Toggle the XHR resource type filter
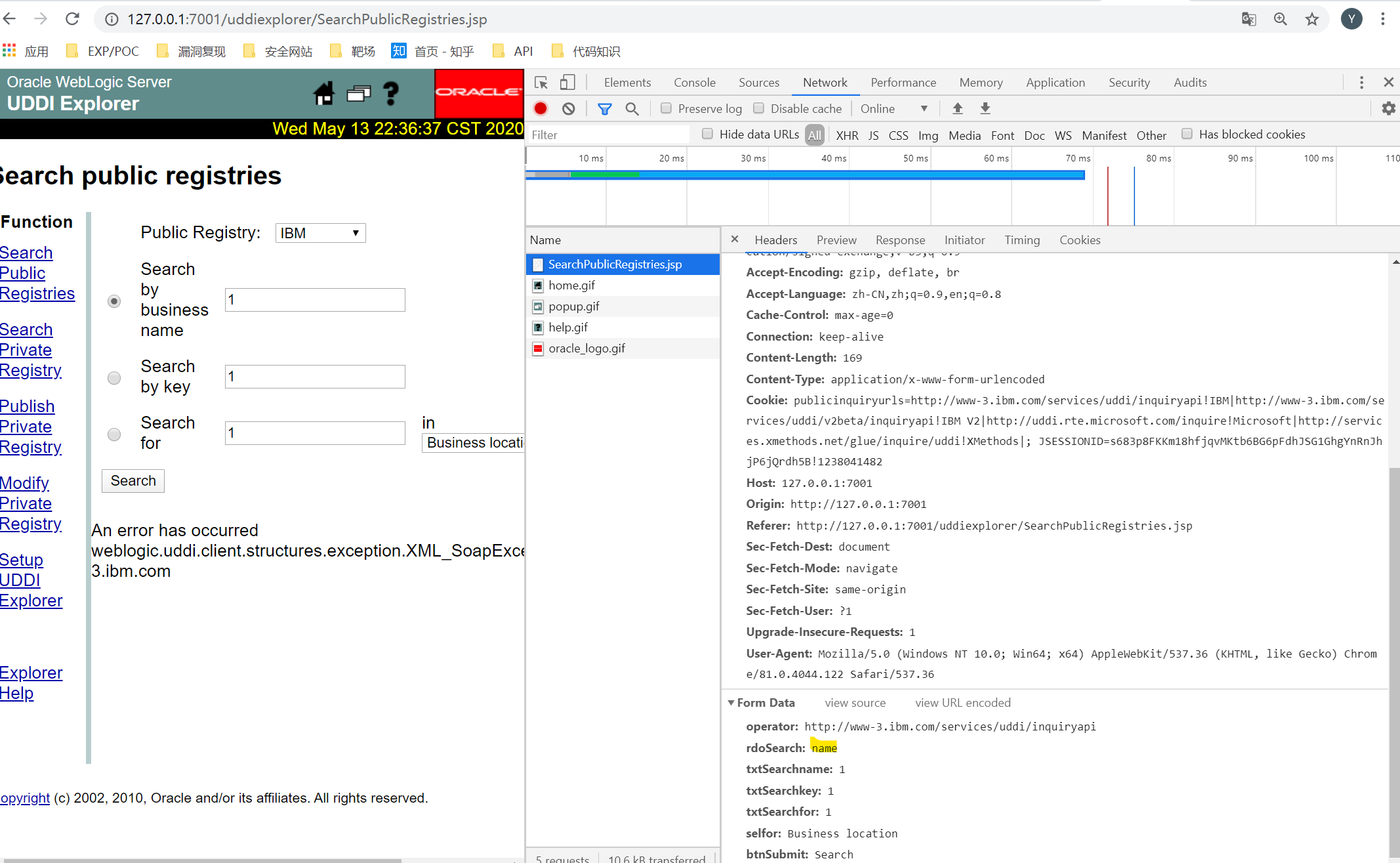Screen dimensions: 1400x863 tap(847, 135)
